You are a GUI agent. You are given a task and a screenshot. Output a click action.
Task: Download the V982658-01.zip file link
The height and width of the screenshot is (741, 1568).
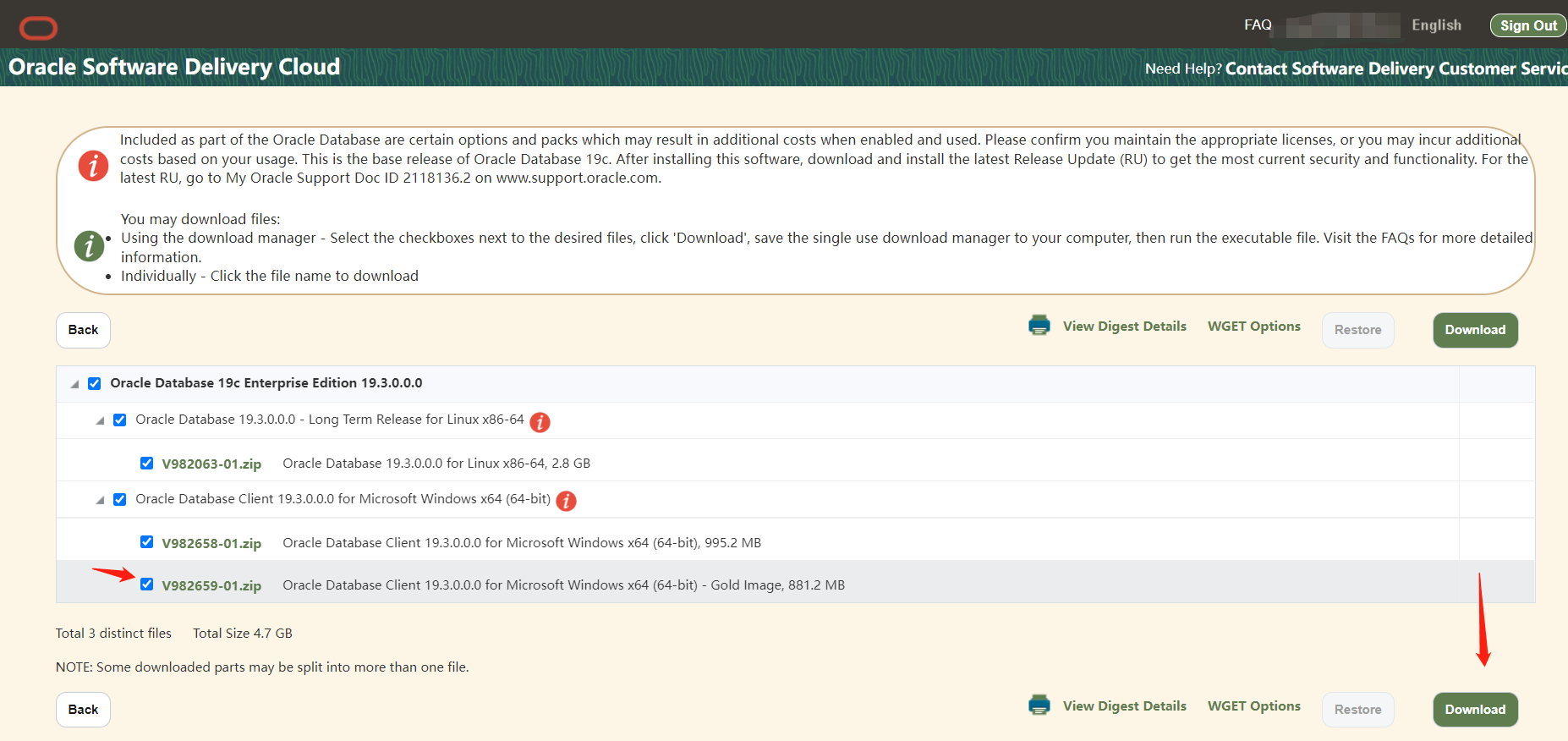211,543
